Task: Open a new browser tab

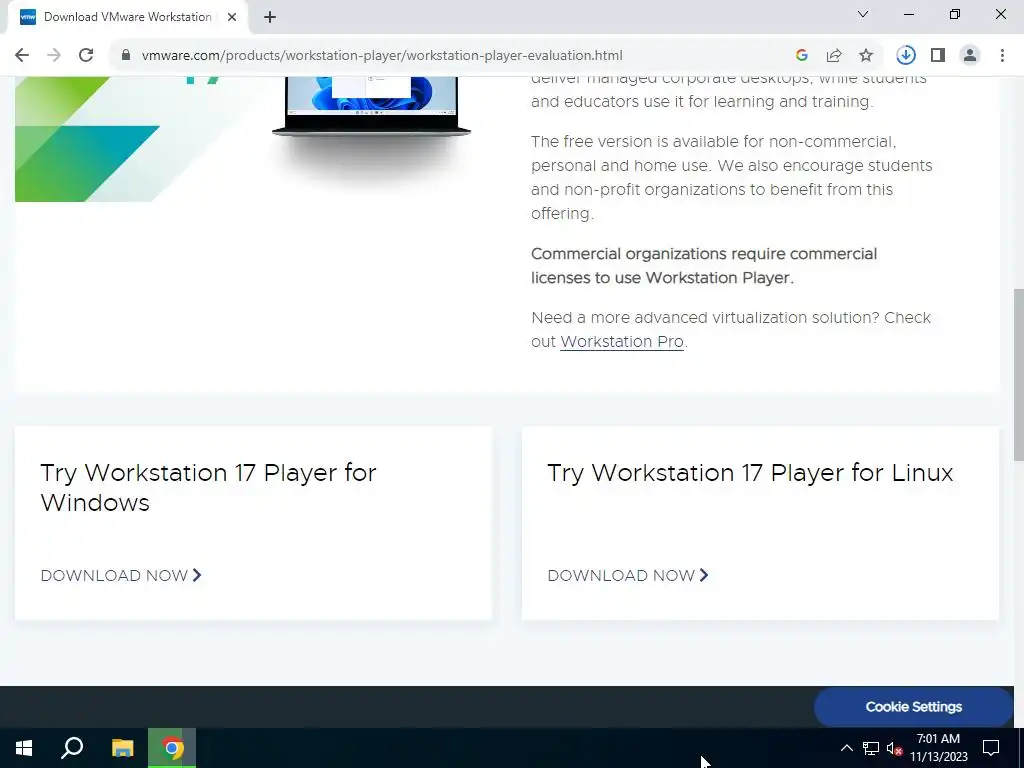Action: pos(270,17)
